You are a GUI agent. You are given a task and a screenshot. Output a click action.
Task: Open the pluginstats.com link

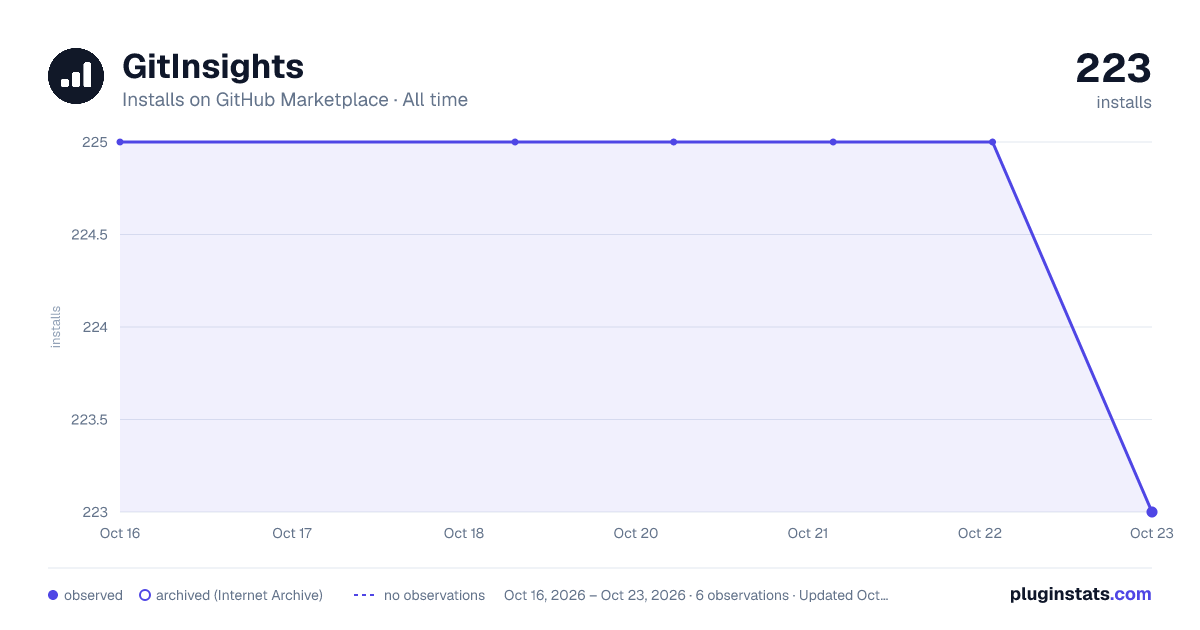(x=1081, y=594)
